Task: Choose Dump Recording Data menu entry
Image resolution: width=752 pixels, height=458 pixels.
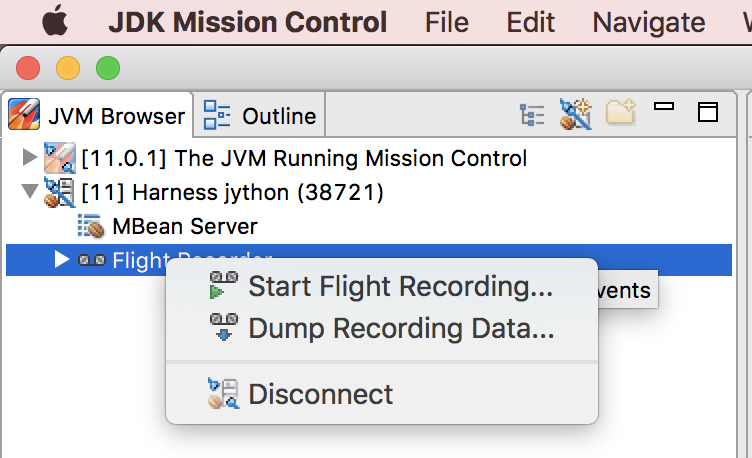Action: [401, 328]
